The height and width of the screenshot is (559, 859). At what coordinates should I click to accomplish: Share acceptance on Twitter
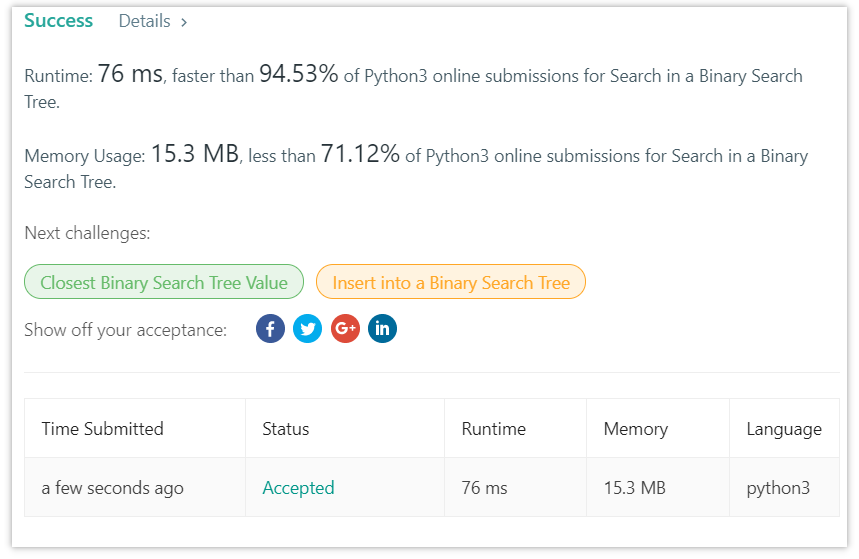307,329
